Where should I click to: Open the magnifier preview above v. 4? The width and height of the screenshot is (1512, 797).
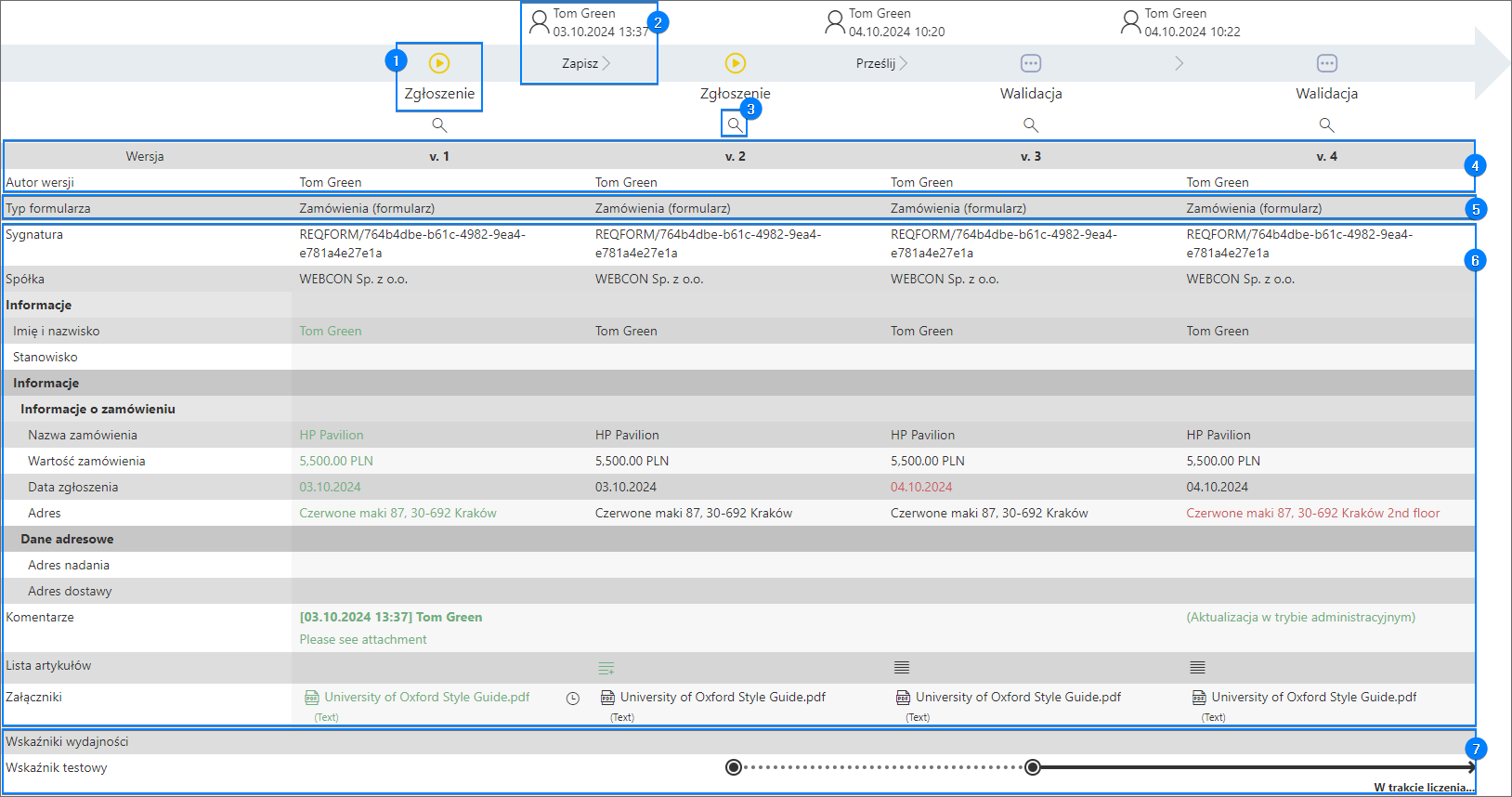tap(1327, 124)
